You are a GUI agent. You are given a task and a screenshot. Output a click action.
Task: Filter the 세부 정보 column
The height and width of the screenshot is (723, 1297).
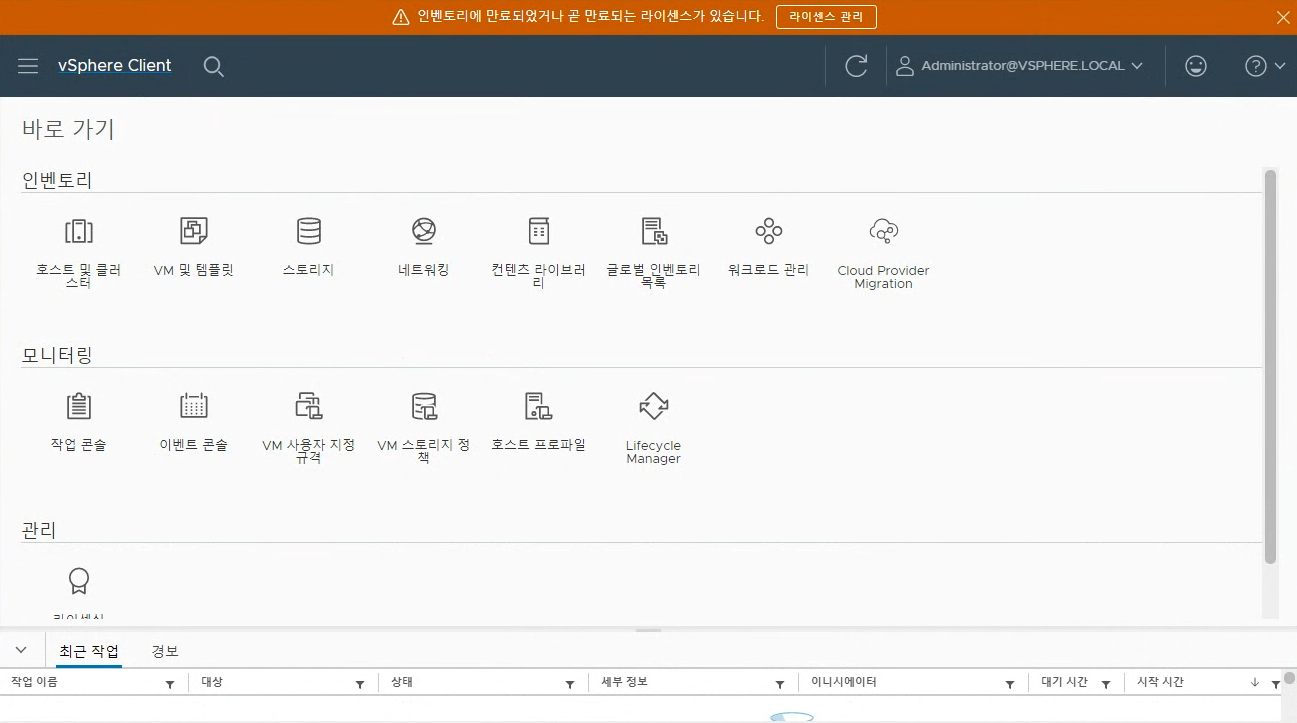780,684
